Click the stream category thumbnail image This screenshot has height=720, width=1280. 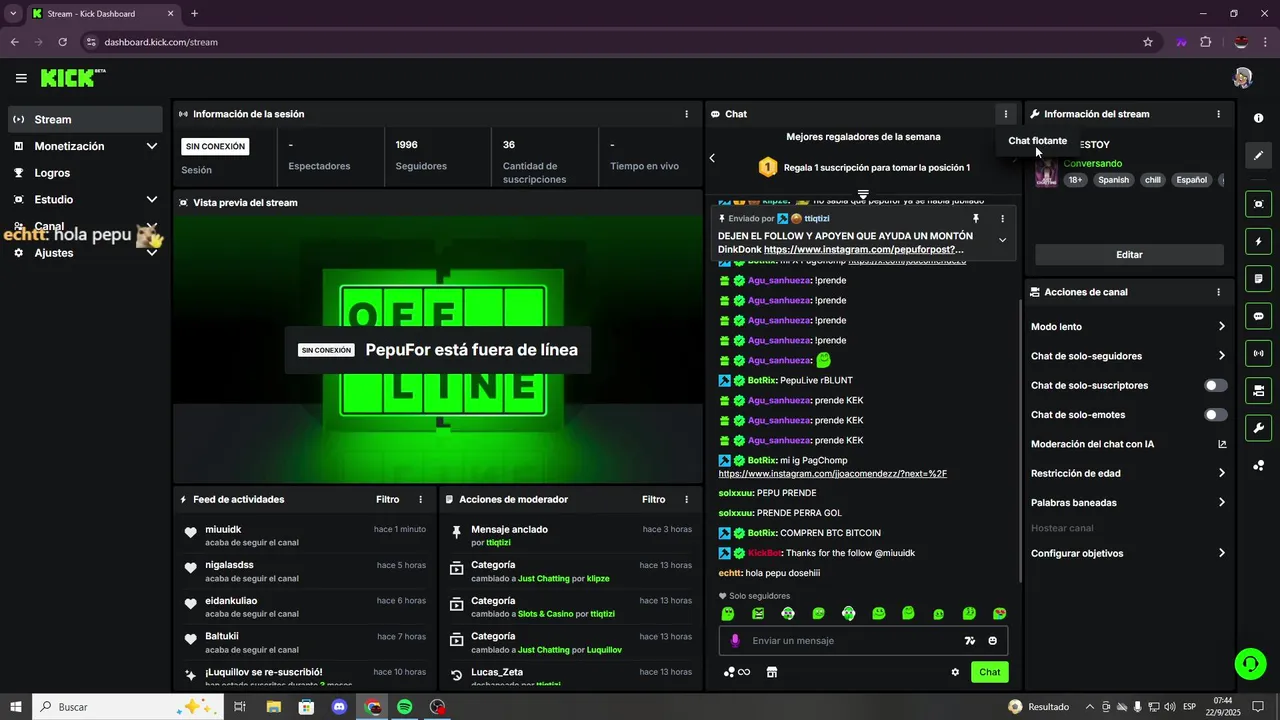tap(1046, 172)
